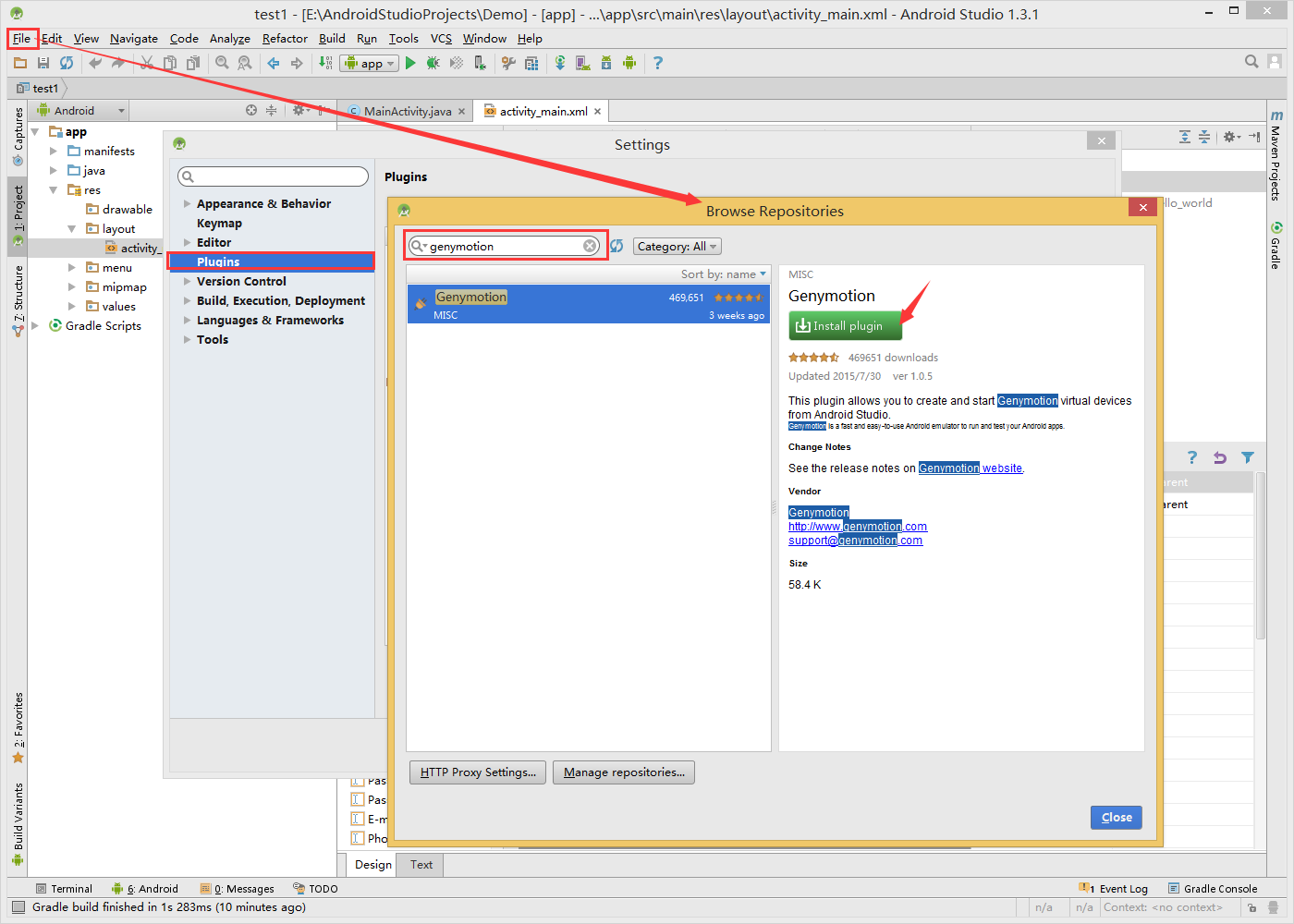Viewport: 1294px width, 924px height.
Task: Click the Settings search box
Action: point(273,176)
